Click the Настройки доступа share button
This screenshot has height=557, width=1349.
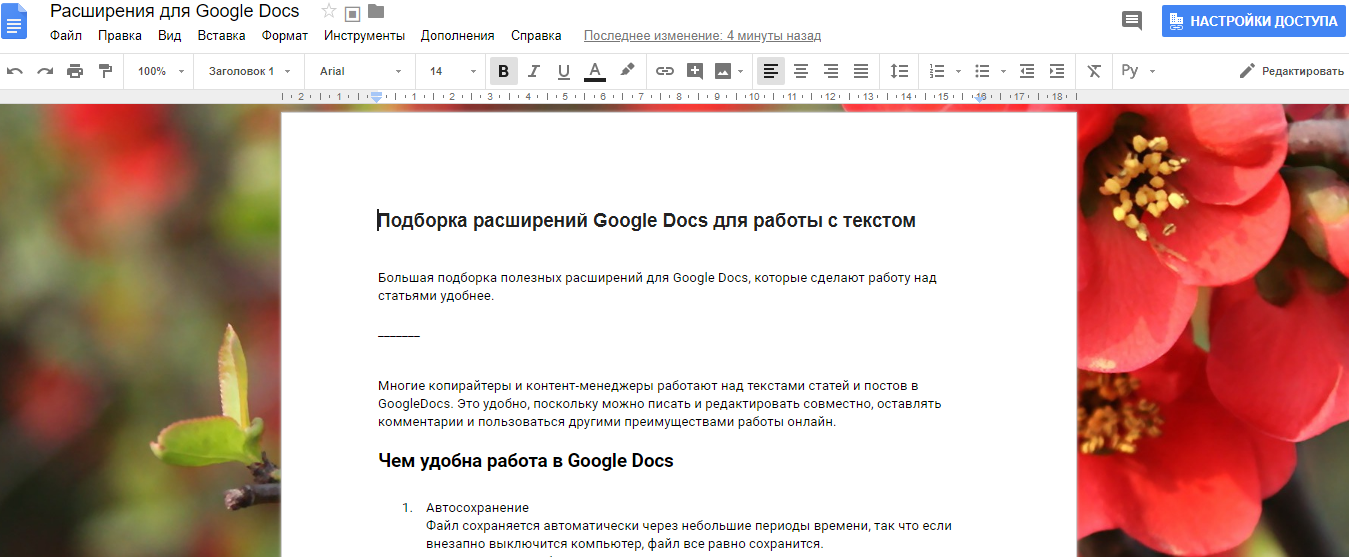tap(1253, 20)
